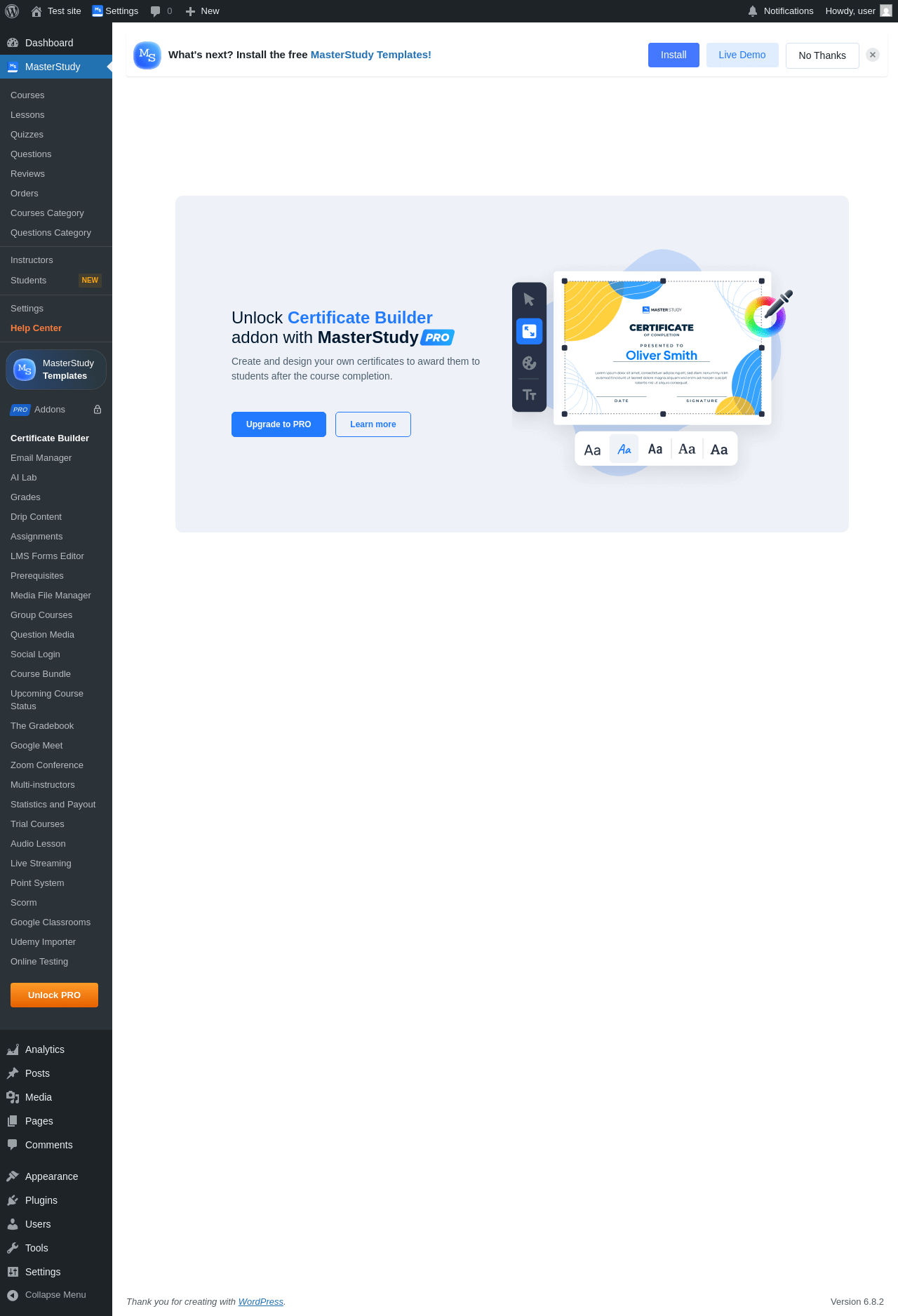Click the comments bubble icon in admin bar
Viewport: 898px width, 1316px height.
[x=156, y=11]
